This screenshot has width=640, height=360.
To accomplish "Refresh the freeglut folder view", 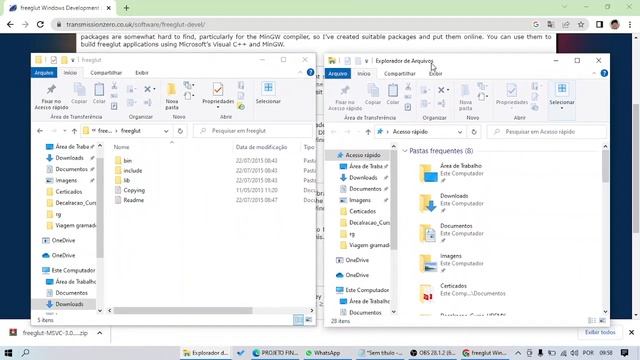I will click(180, 131).
